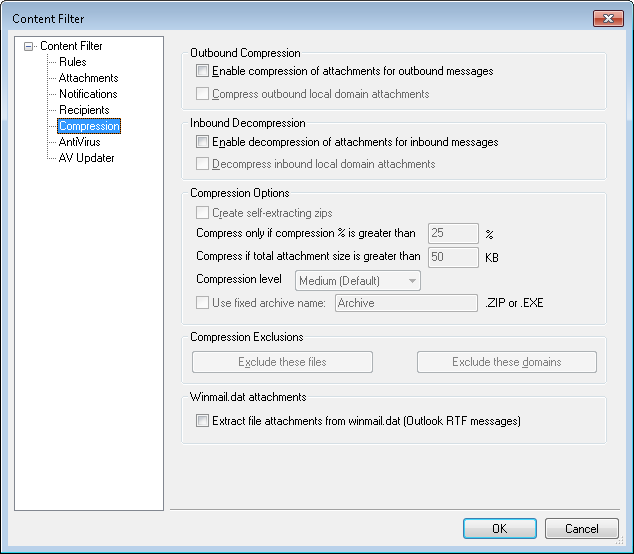
Task: Toggle Compress outbound local domain attachments
Action: tap(203, 94)
